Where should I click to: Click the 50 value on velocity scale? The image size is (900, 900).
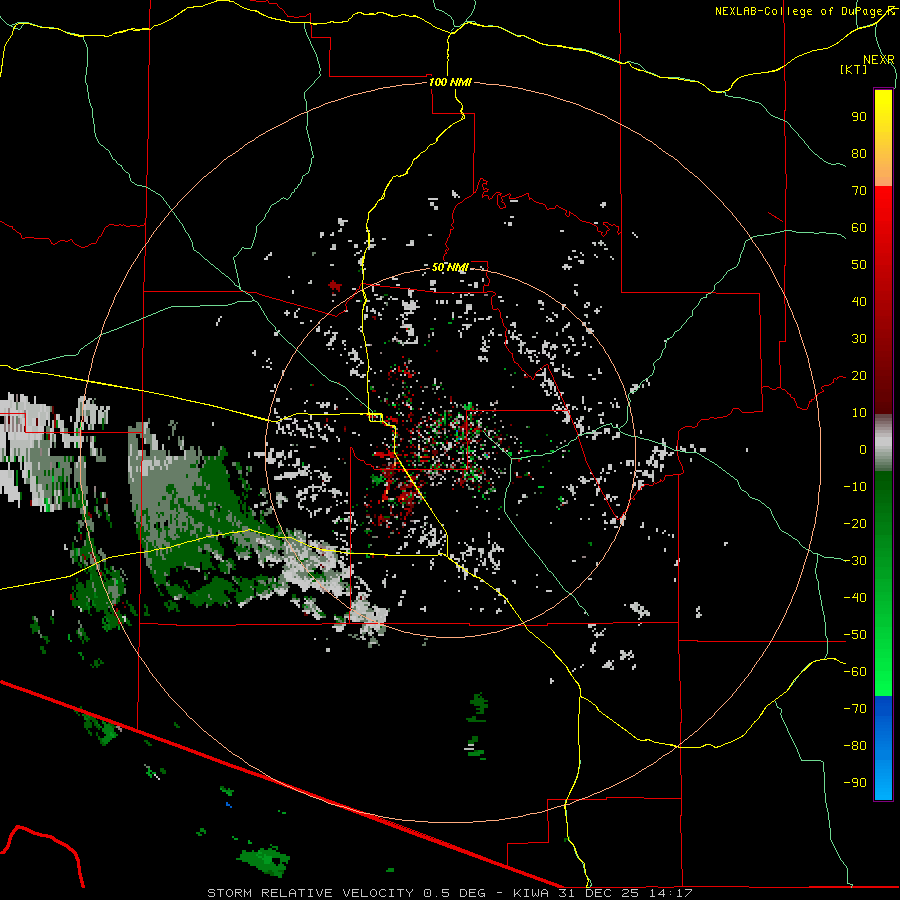point(859,265)
